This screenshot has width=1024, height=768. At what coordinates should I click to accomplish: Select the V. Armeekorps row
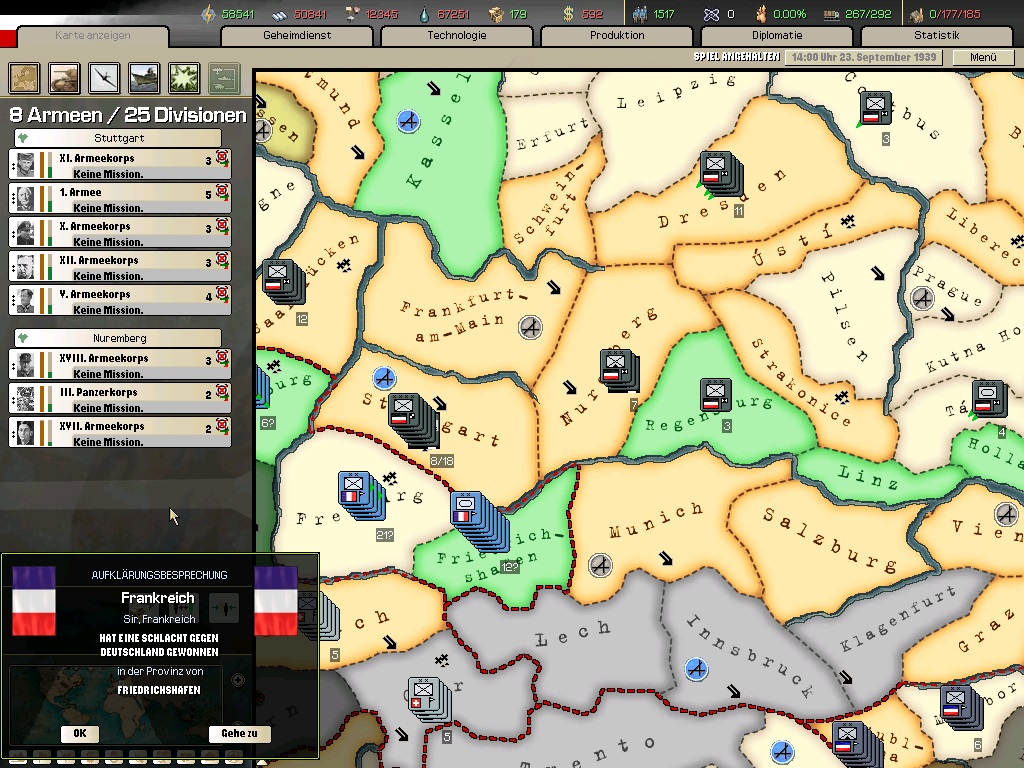120,300
